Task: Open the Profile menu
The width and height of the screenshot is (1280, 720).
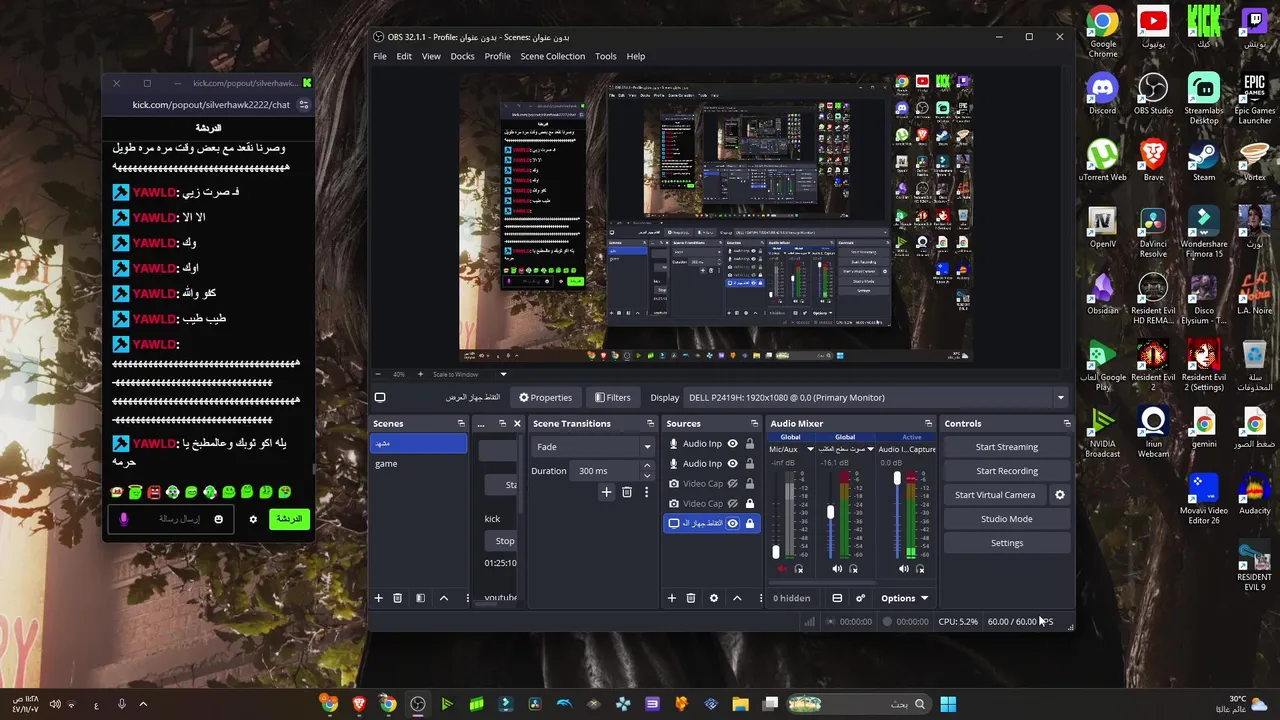Action: point(497,56)
